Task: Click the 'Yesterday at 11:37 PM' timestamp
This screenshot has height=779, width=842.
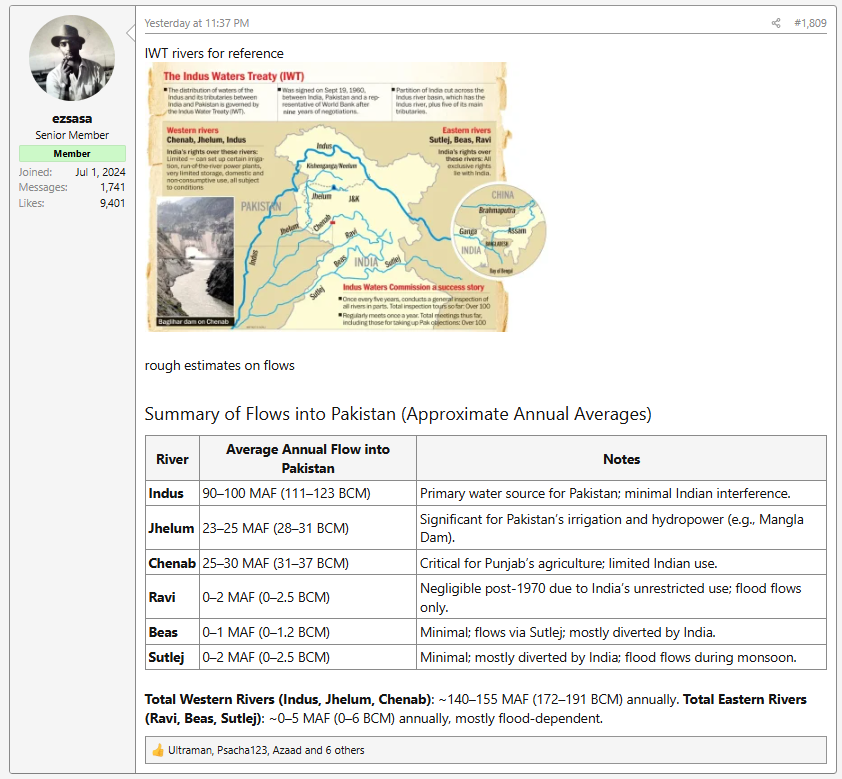Action: 197,23
